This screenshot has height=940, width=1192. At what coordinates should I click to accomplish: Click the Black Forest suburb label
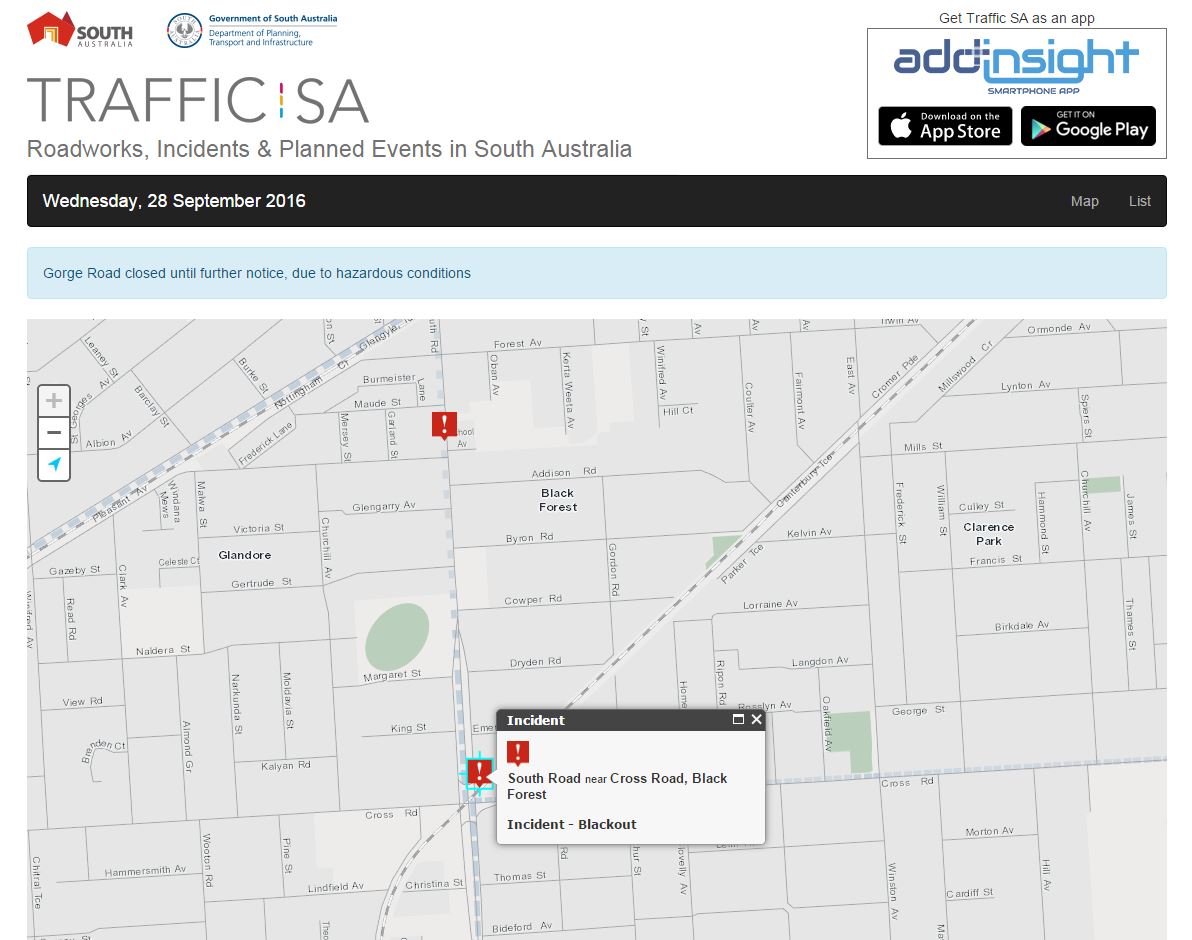pyautogui.click(x=558, y=500)
